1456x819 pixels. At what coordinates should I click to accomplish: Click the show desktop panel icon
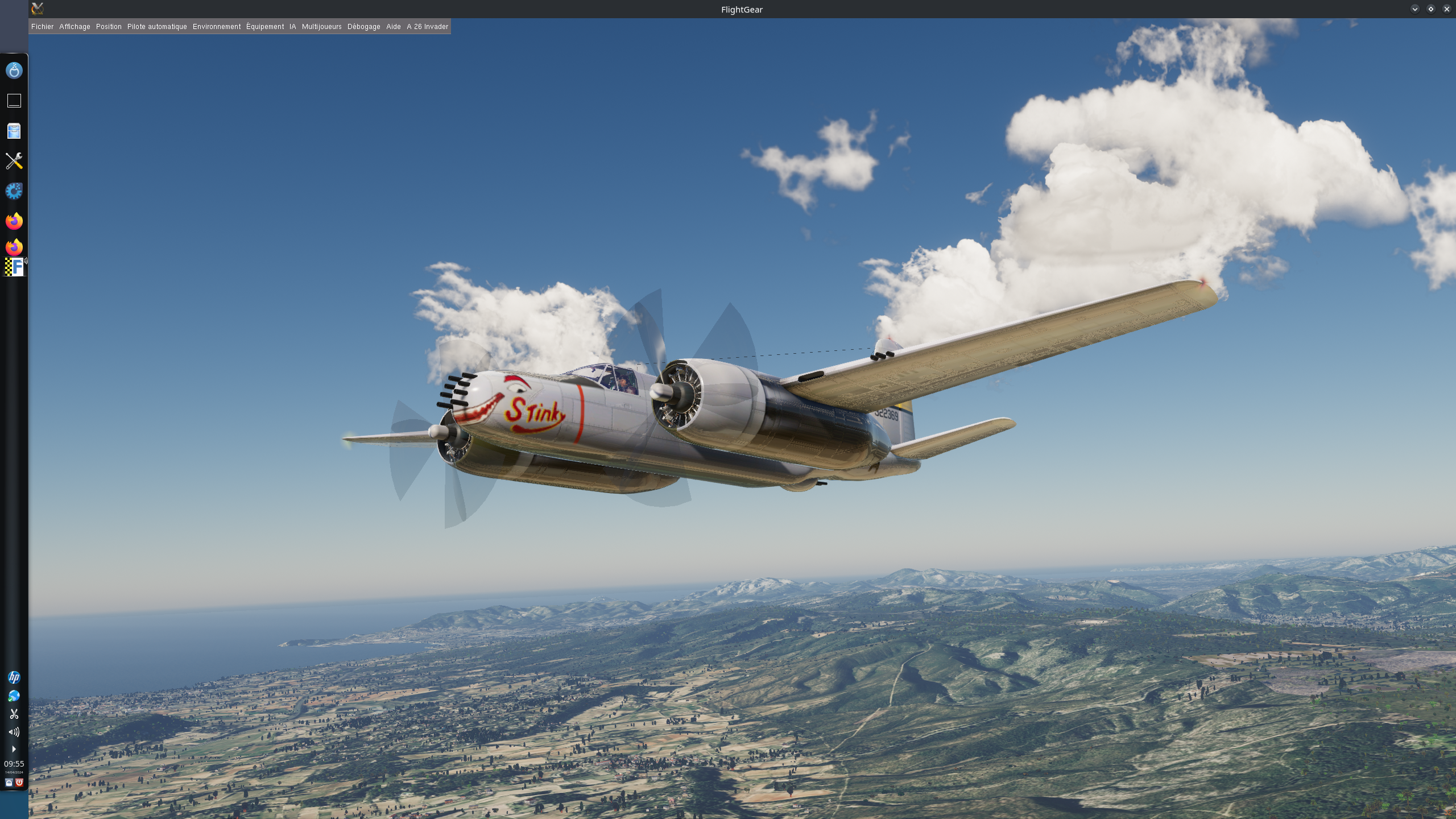tap(14, 101)
